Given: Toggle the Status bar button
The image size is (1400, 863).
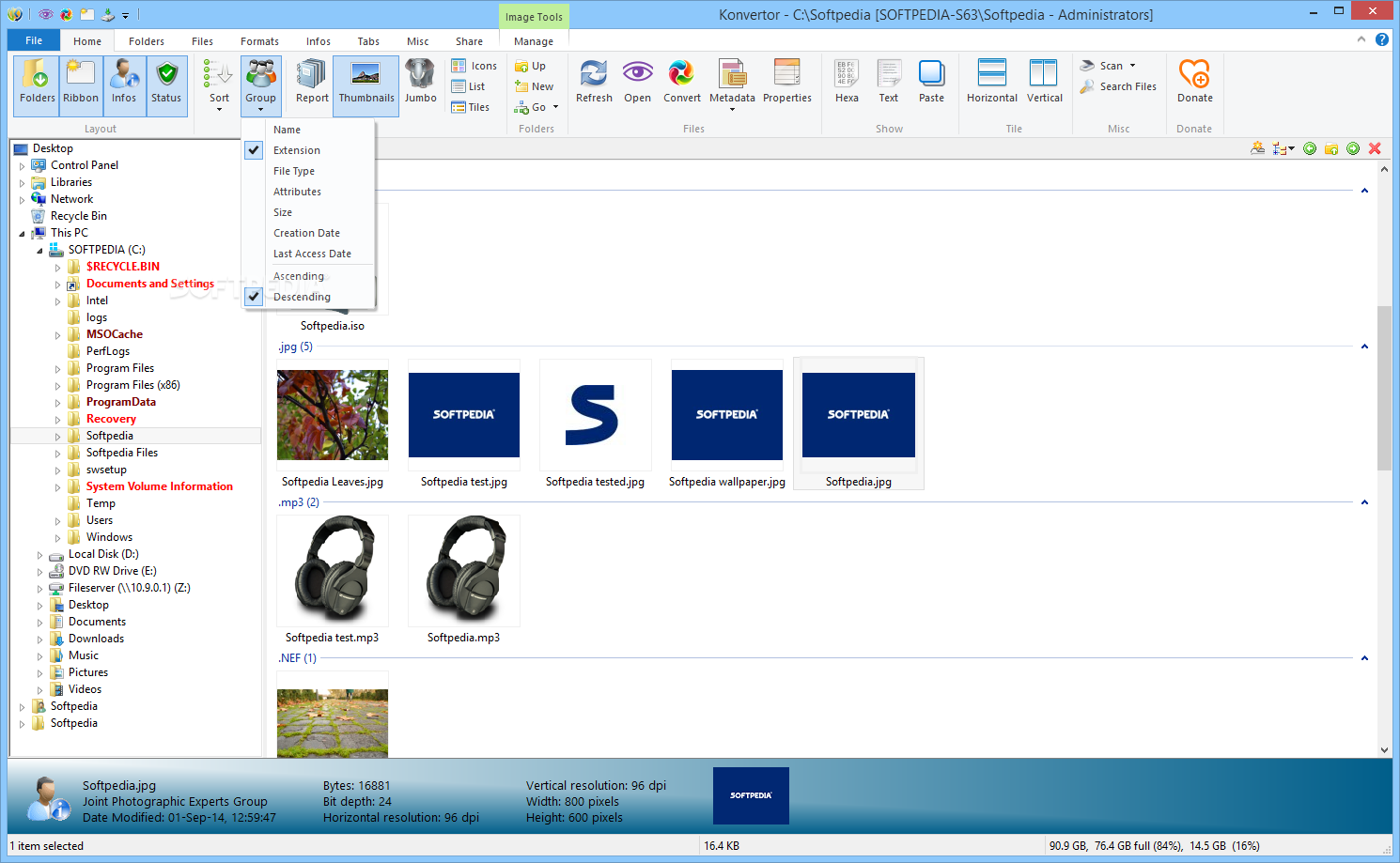Looking at the screenshot, I should pos(166,85).
